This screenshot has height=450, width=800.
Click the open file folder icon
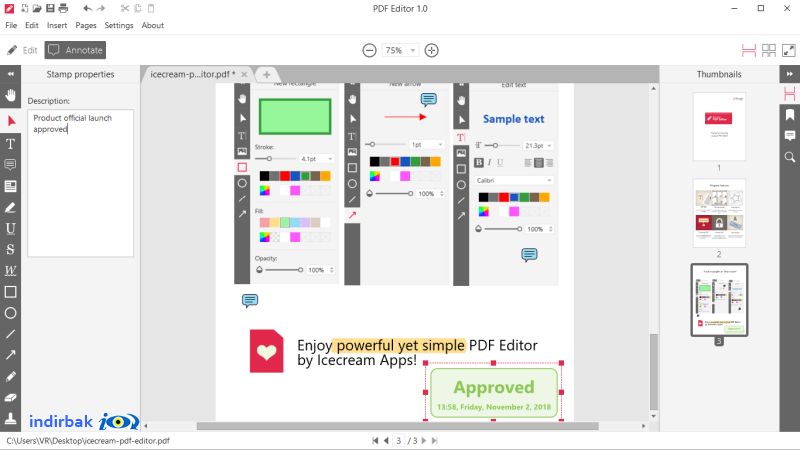point(37,9)
